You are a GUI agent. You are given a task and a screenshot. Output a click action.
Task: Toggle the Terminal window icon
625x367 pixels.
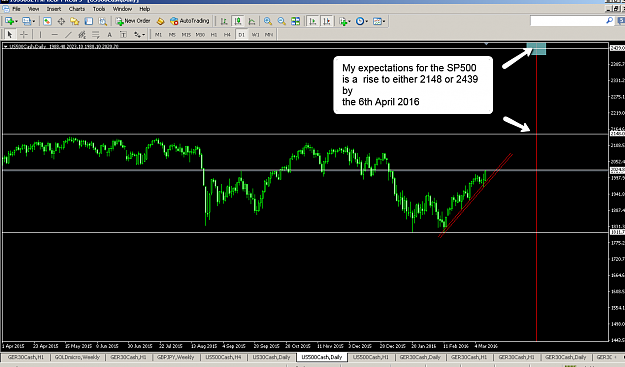click(x=88, y=21)
